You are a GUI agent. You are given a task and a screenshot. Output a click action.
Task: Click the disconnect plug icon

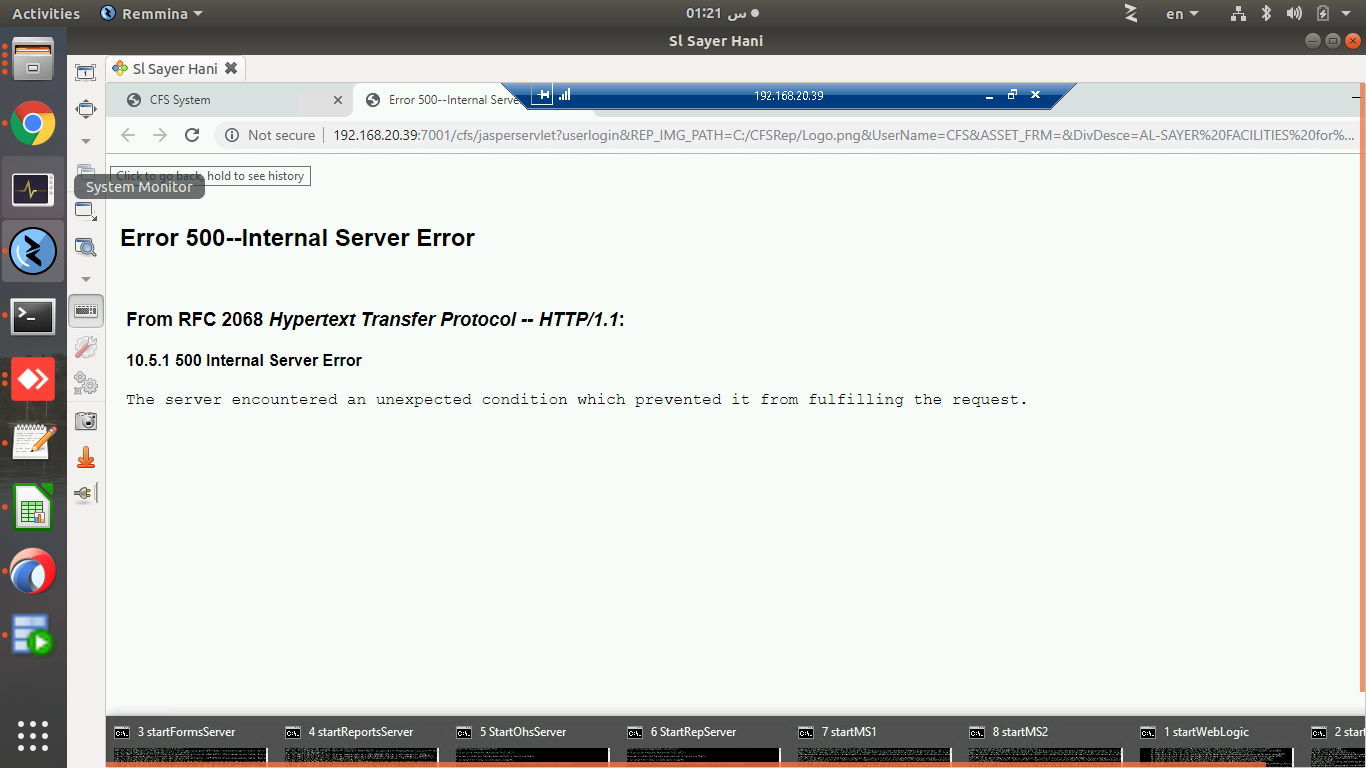click(86, 493)
